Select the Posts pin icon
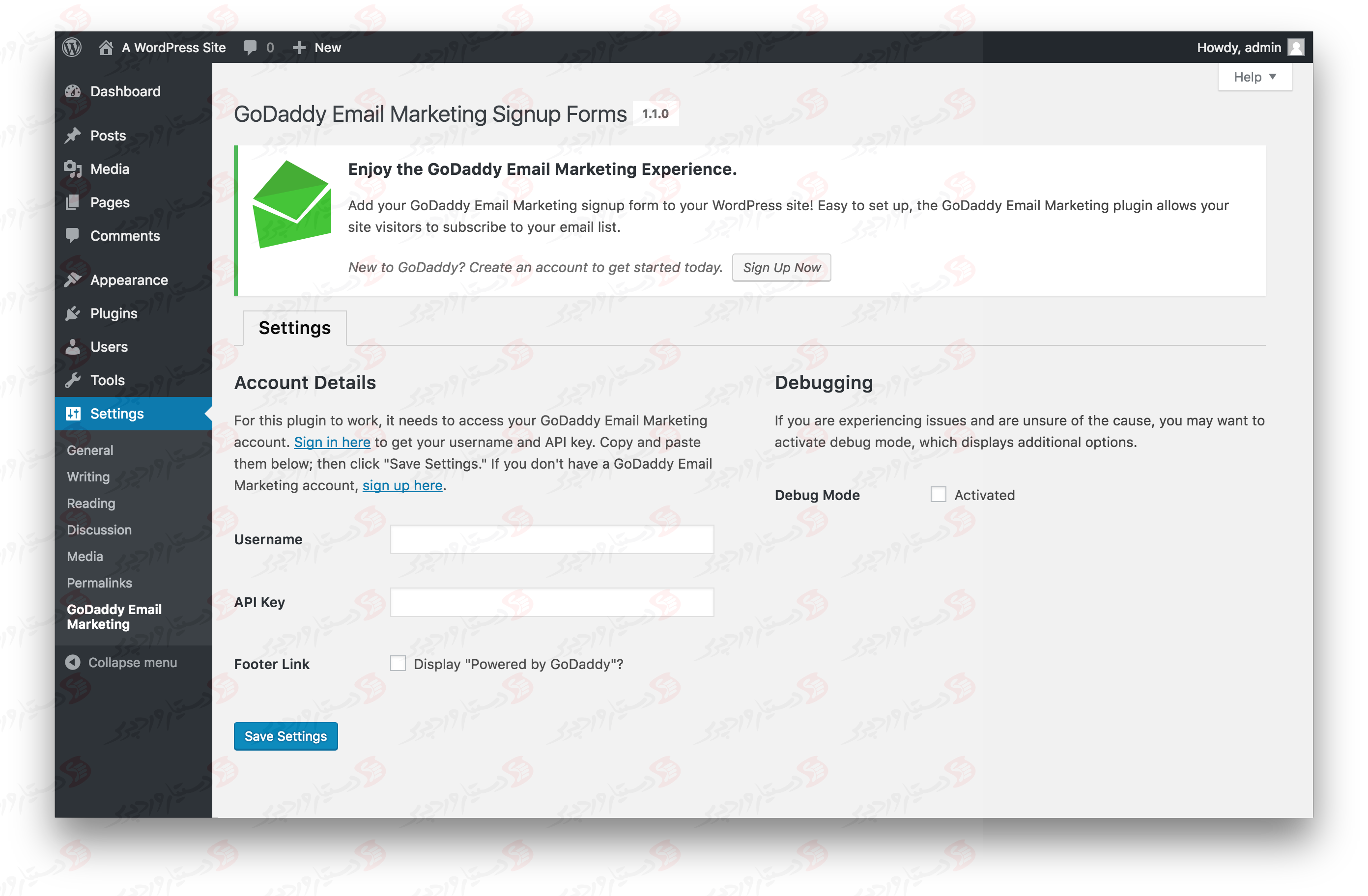This screenshot has height=896, width=1368. [x=73, y=135]
